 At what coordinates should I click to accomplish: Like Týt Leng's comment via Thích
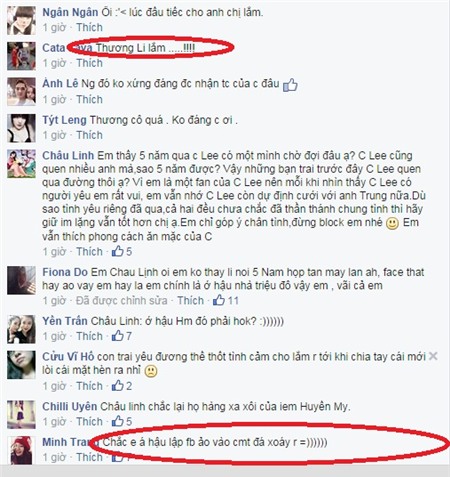point(89,135)
